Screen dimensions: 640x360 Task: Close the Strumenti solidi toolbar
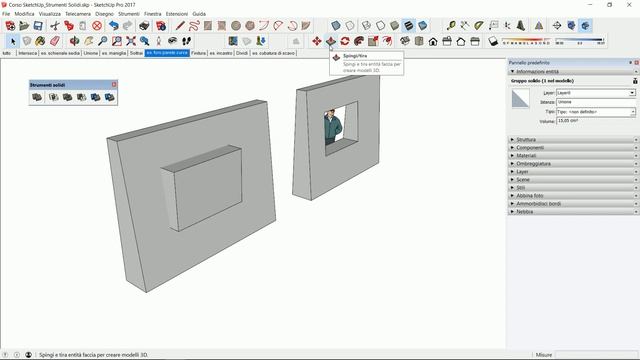click(x=114, y=84)
